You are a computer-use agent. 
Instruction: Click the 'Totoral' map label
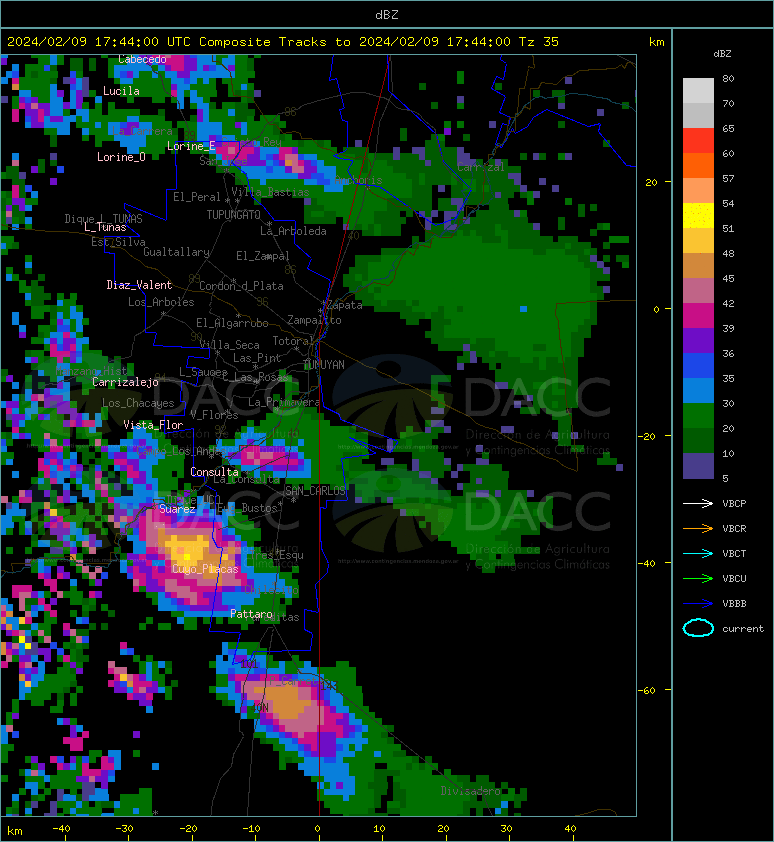[293, 342]
